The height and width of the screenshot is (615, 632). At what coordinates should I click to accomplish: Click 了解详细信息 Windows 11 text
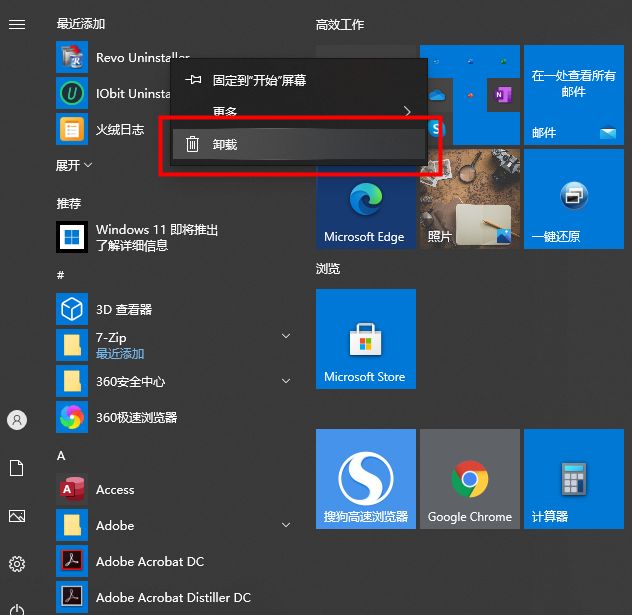pyautogui.click(x=132, y=245)
